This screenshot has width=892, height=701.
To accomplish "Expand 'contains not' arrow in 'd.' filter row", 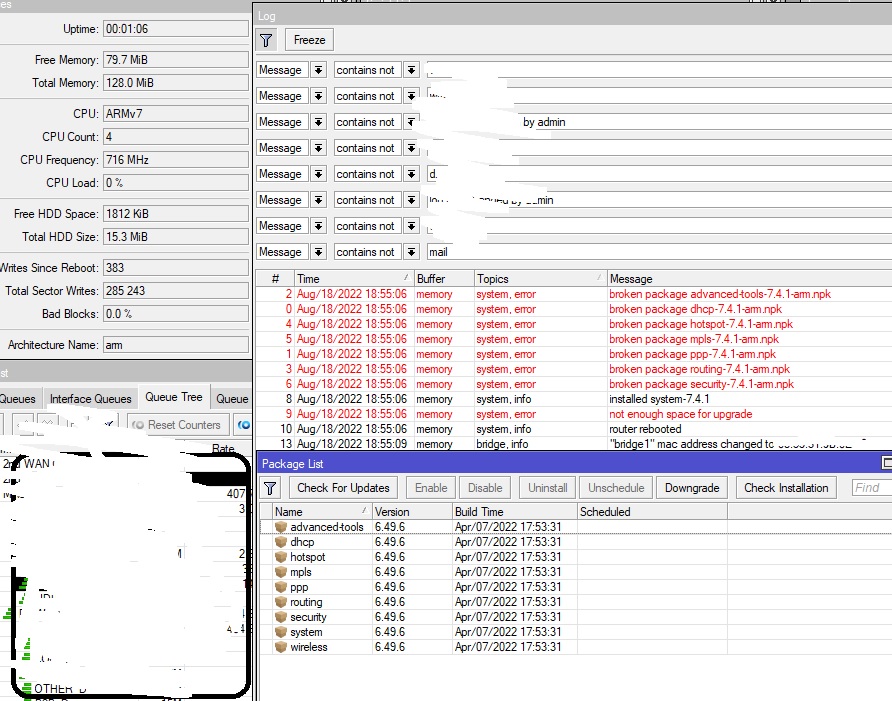I will (411, 174).
